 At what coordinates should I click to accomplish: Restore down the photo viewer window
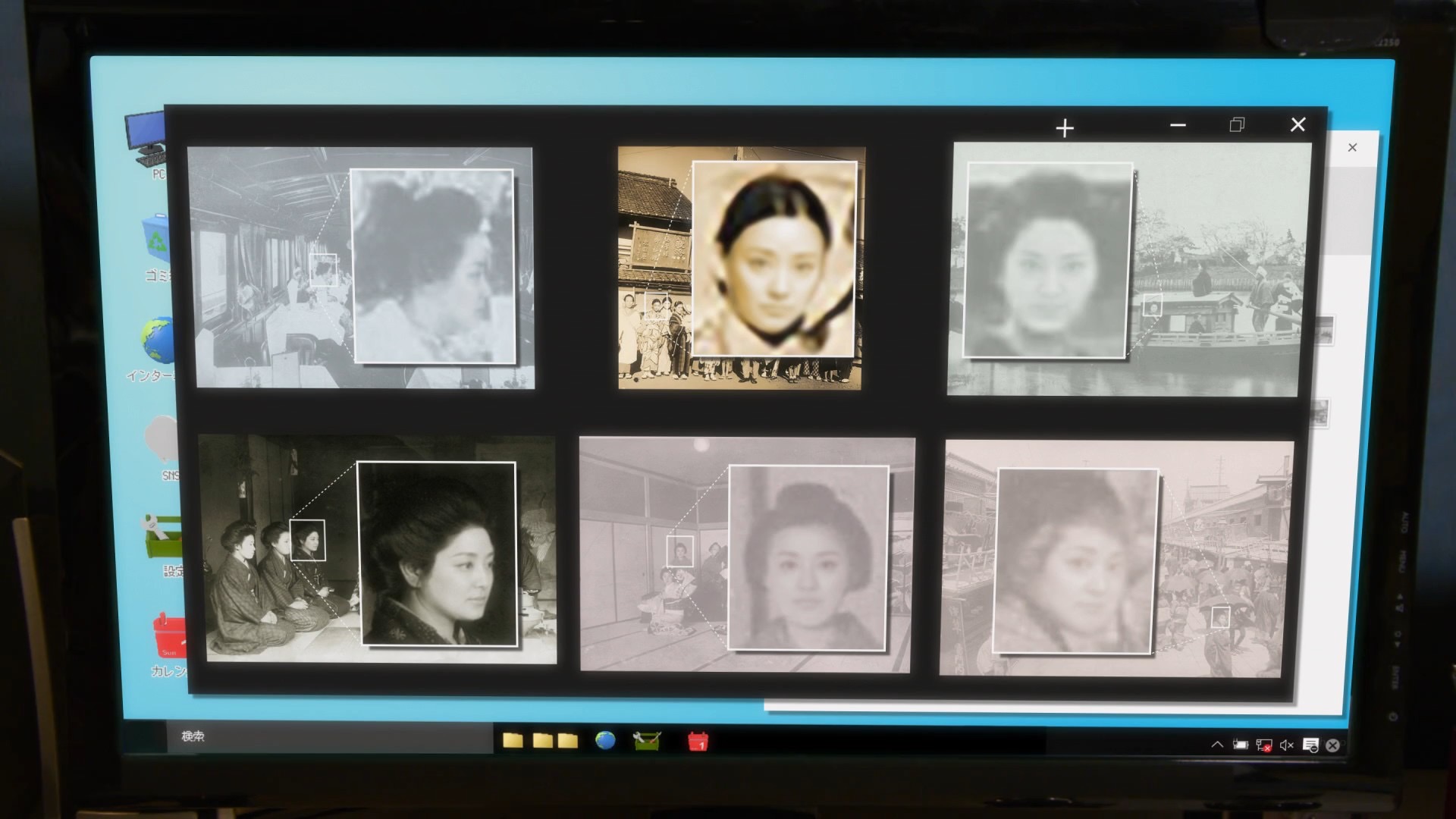pyautogui.click(x=1237, y=124)
